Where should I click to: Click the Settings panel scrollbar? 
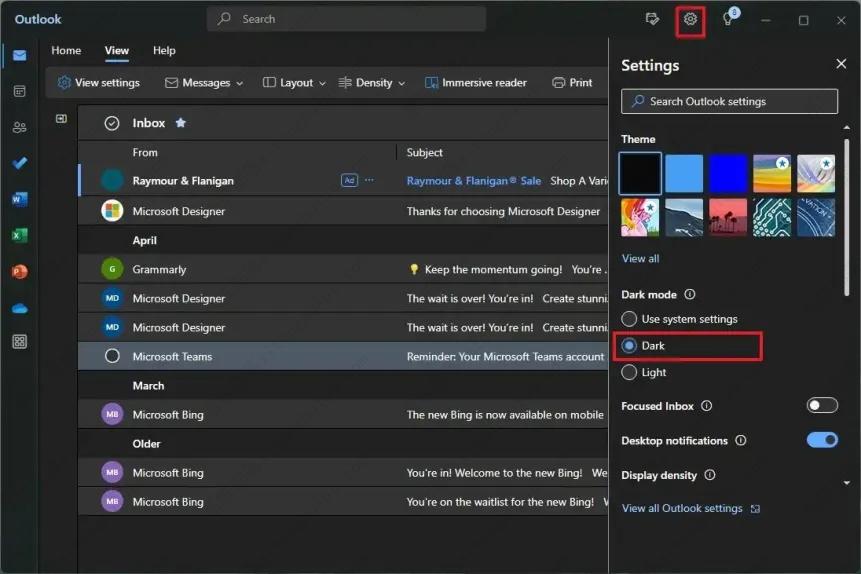tap(846, 217)
